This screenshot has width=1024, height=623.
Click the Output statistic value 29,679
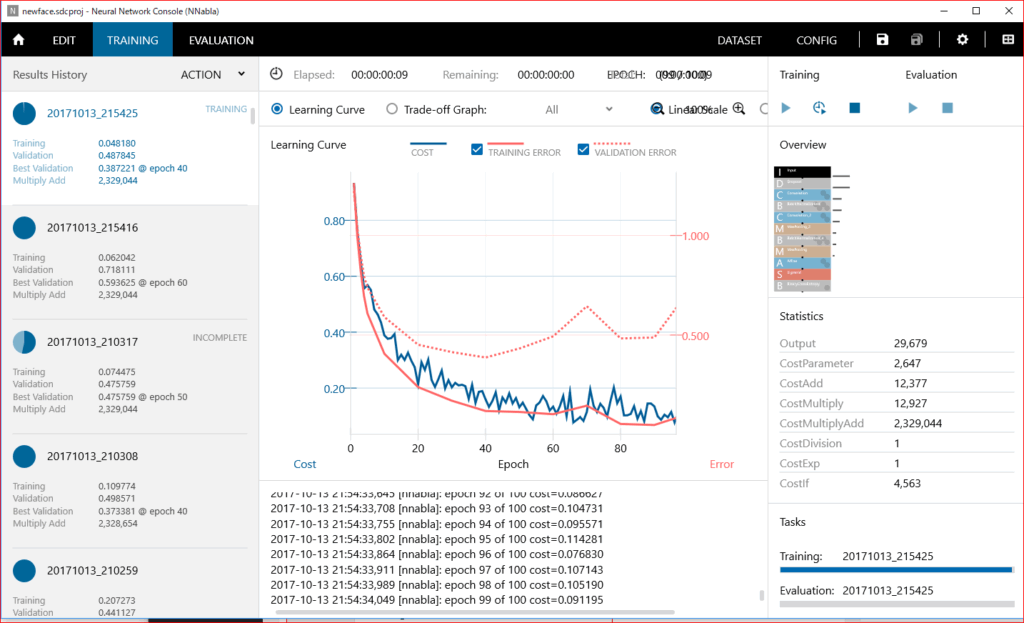[910, 343]
